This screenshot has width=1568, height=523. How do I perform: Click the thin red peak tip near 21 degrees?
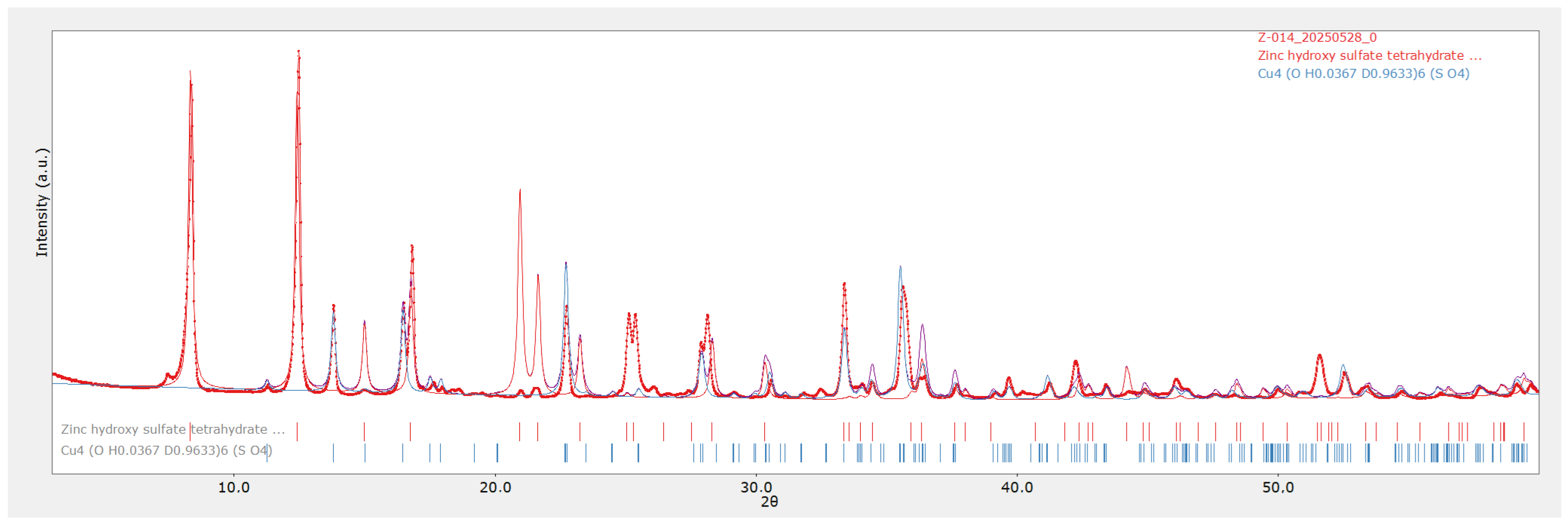[x=520, y=190]
